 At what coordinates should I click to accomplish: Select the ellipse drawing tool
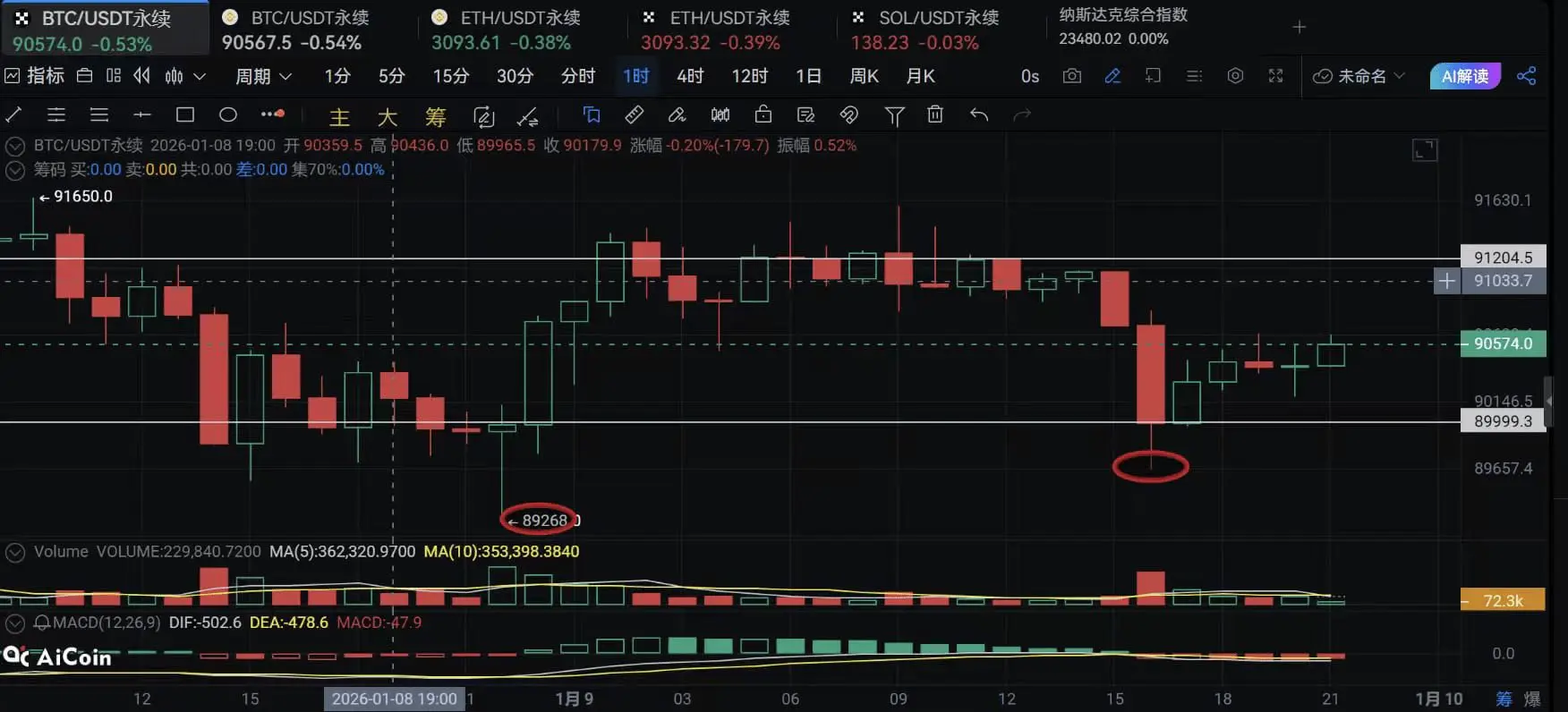pyautogui.click(x=228, y=114)
